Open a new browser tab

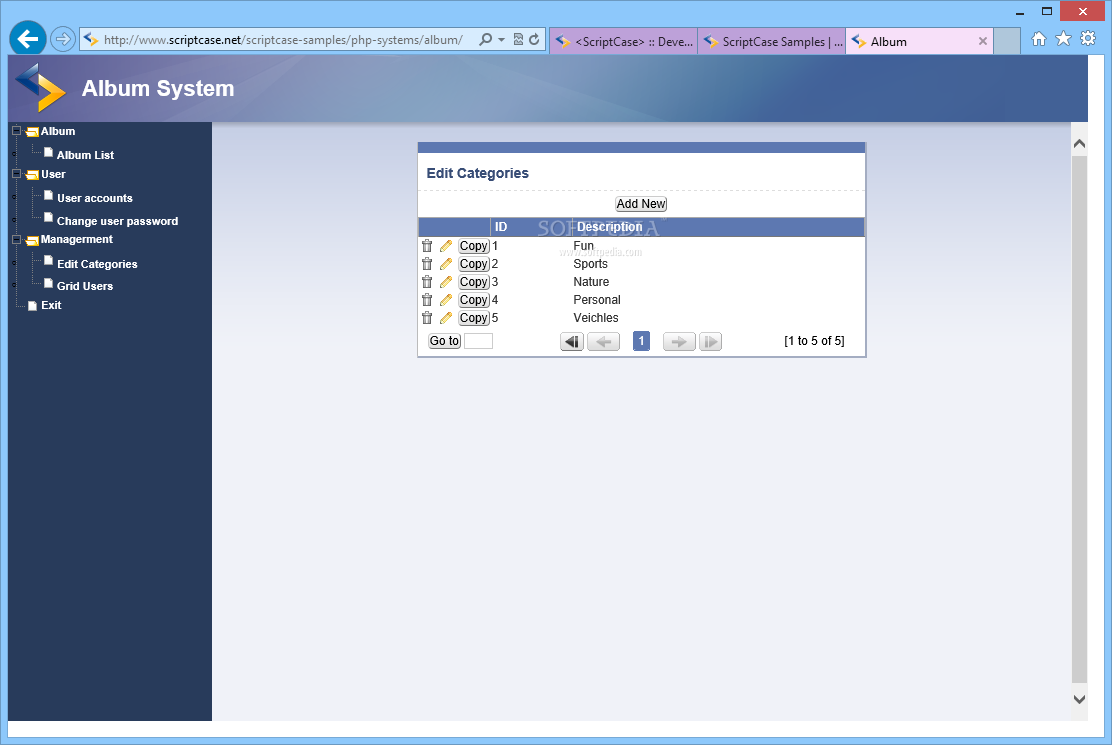click(1006, 42)
